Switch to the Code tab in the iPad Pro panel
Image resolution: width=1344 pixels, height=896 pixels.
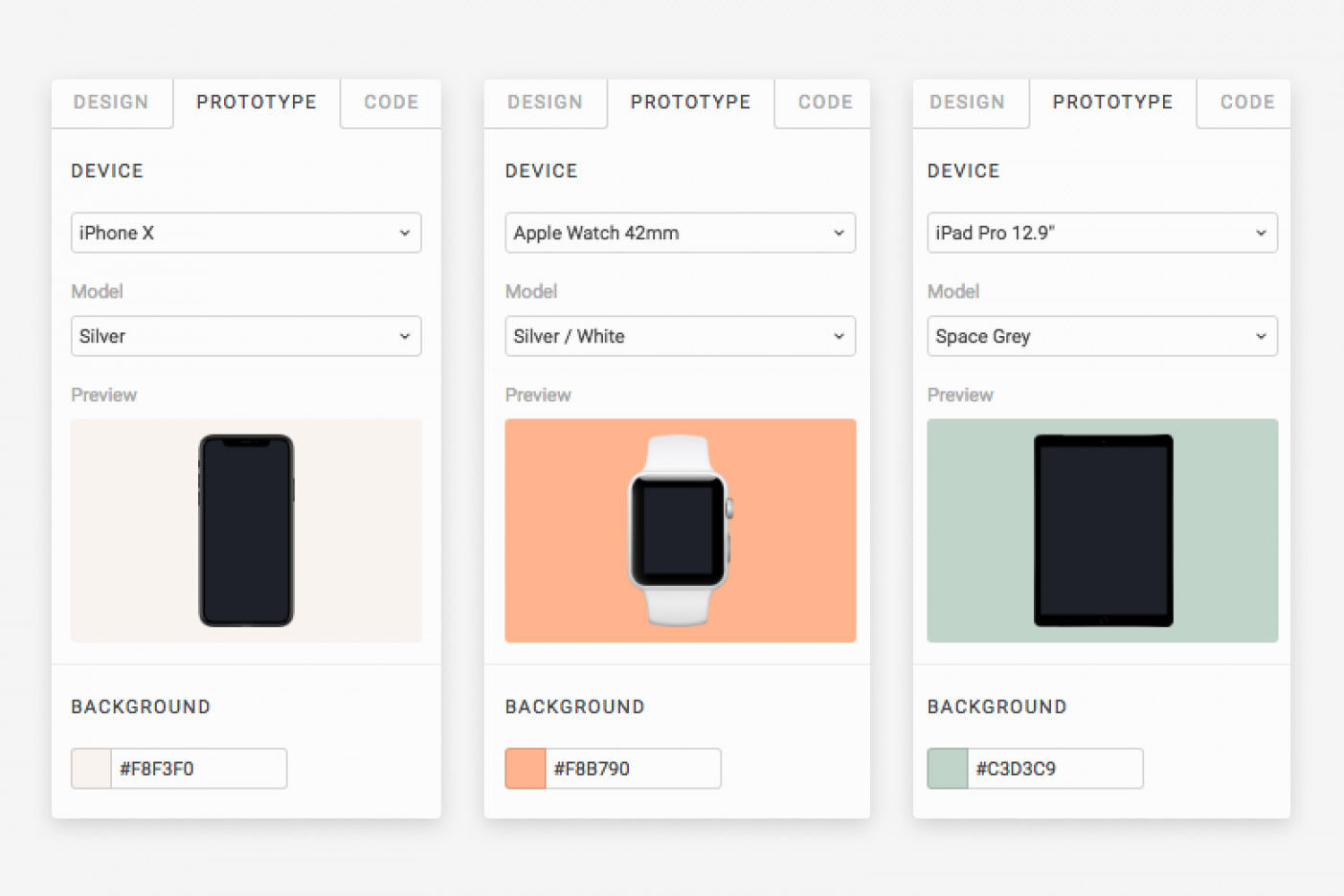click(1246, 102)
